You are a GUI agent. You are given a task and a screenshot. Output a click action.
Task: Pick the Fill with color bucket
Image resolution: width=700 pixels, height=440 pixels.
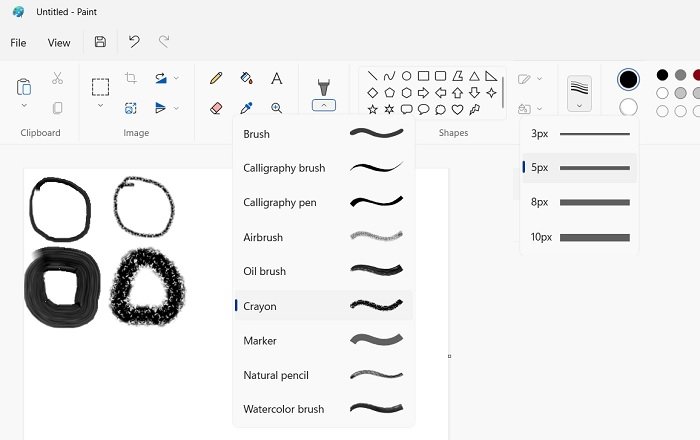click(246, 78)
